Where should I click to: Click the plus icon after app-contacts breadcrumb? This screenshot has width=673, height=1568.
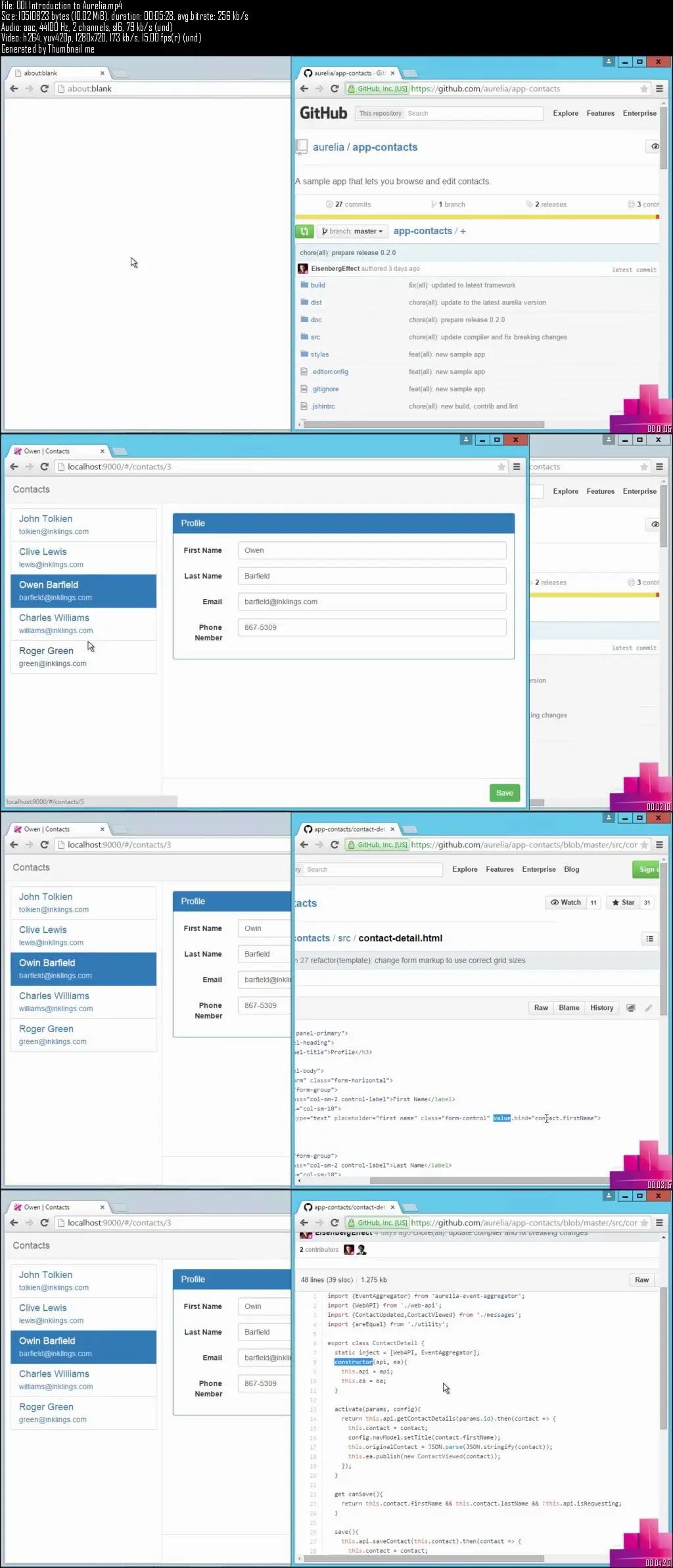click(463, 231)
